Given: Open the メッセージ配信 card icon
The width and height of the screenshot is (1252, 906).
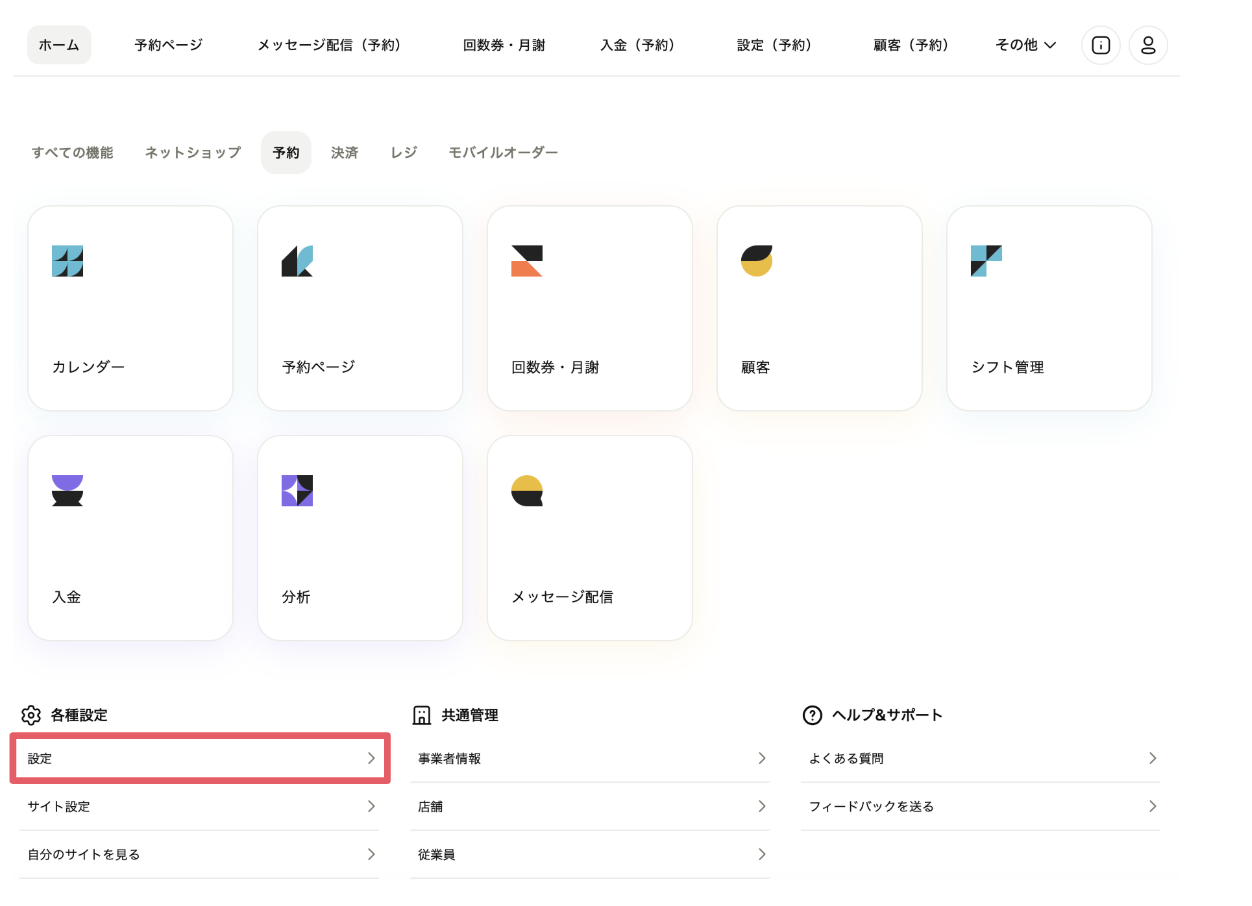Looking at the screenshot, I should [527, 491].
